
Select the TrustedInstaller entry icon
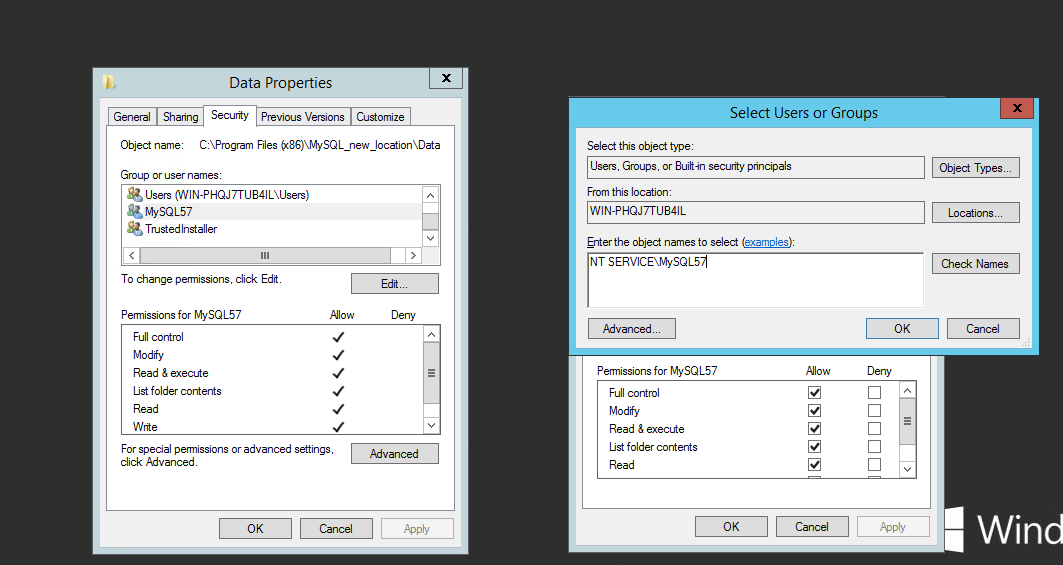click(x=134, y=229)
